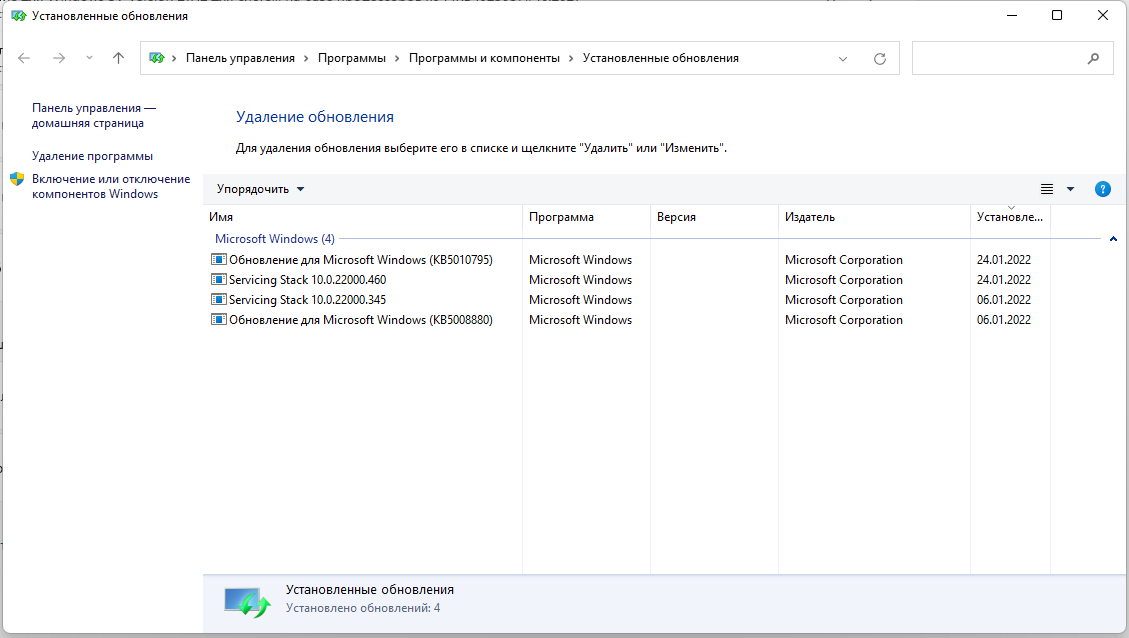This screenshot has width=1129, height=638.
Task: Click inside the search input field
Action: (x=995, y=59)
